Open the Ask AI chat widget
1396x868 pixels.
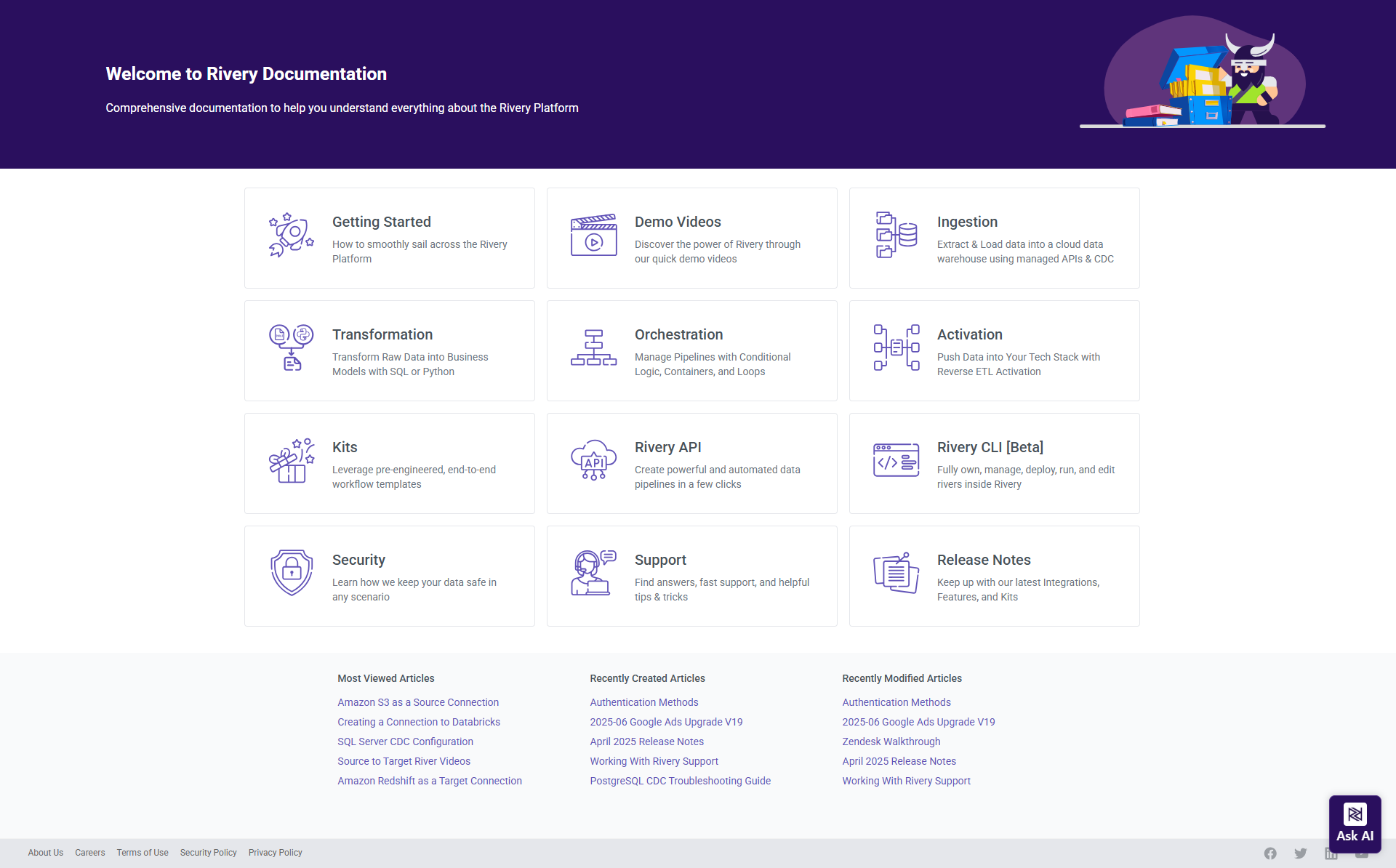pos(1355,824)
